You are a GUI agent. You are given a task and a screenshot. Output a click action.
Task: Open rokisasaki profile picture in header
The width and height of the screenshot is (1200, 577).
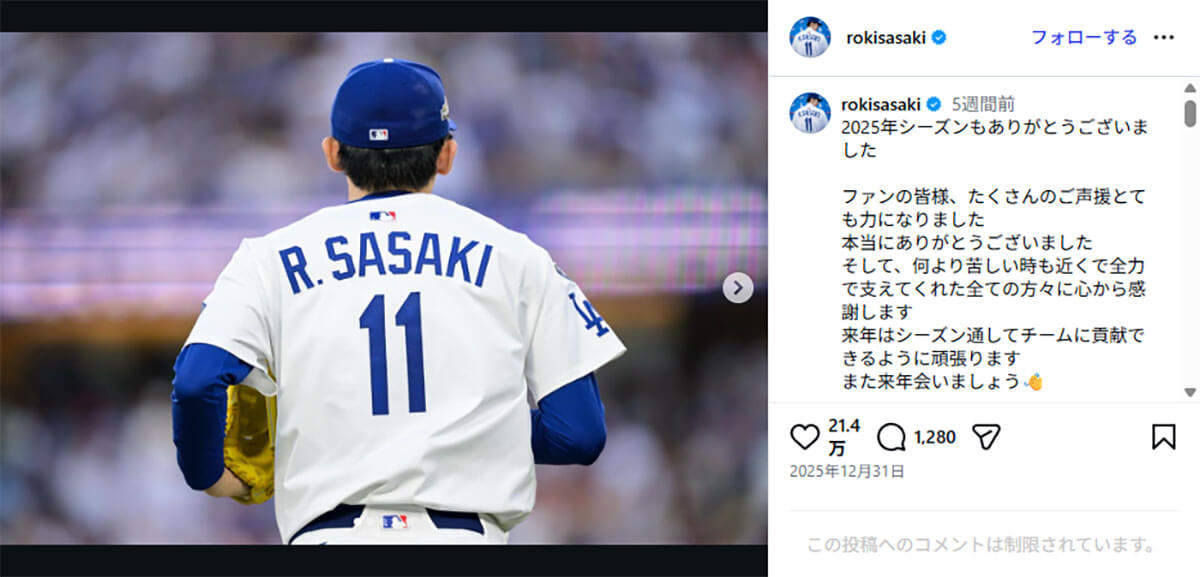pos(810,37)
